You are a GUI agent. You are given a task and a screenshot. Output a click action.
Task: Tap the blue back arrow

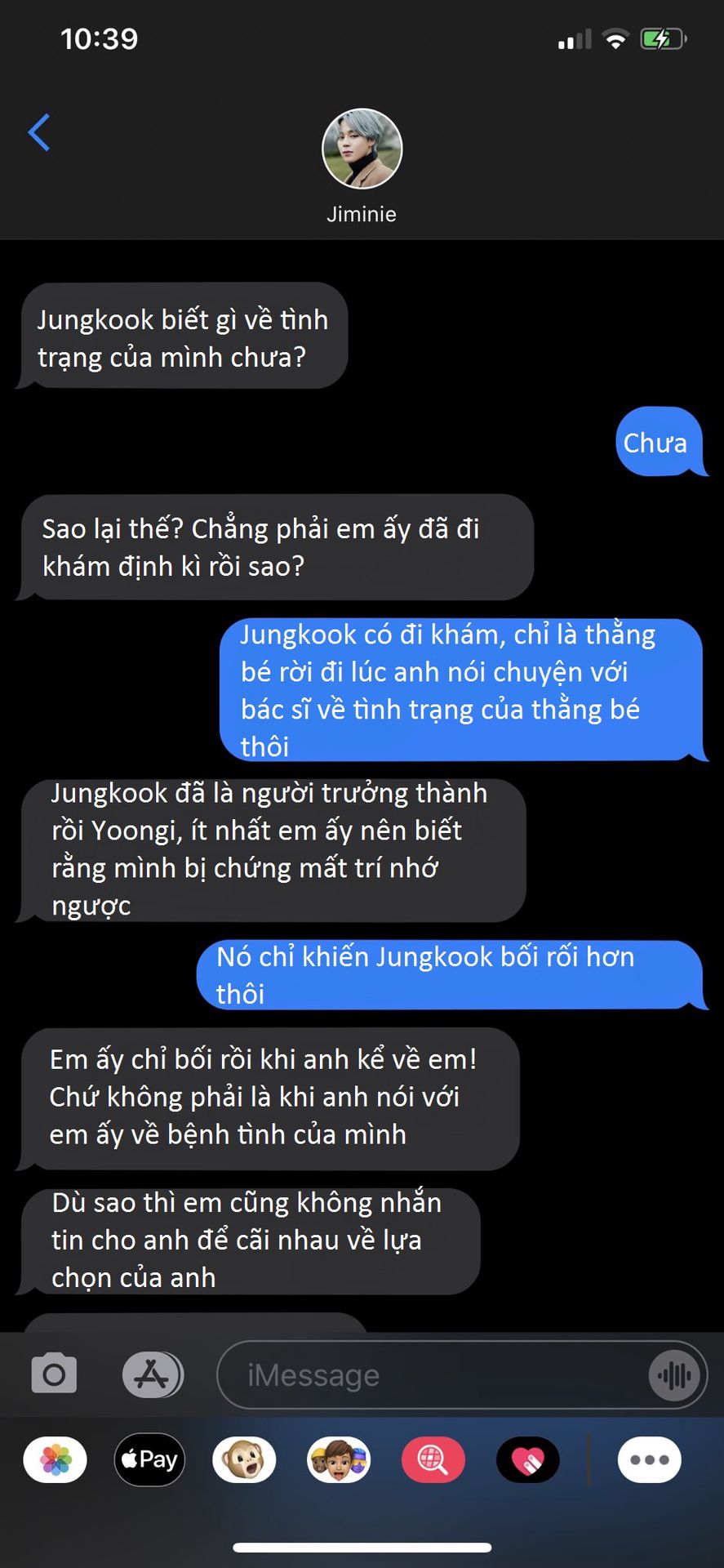[39, 132]
